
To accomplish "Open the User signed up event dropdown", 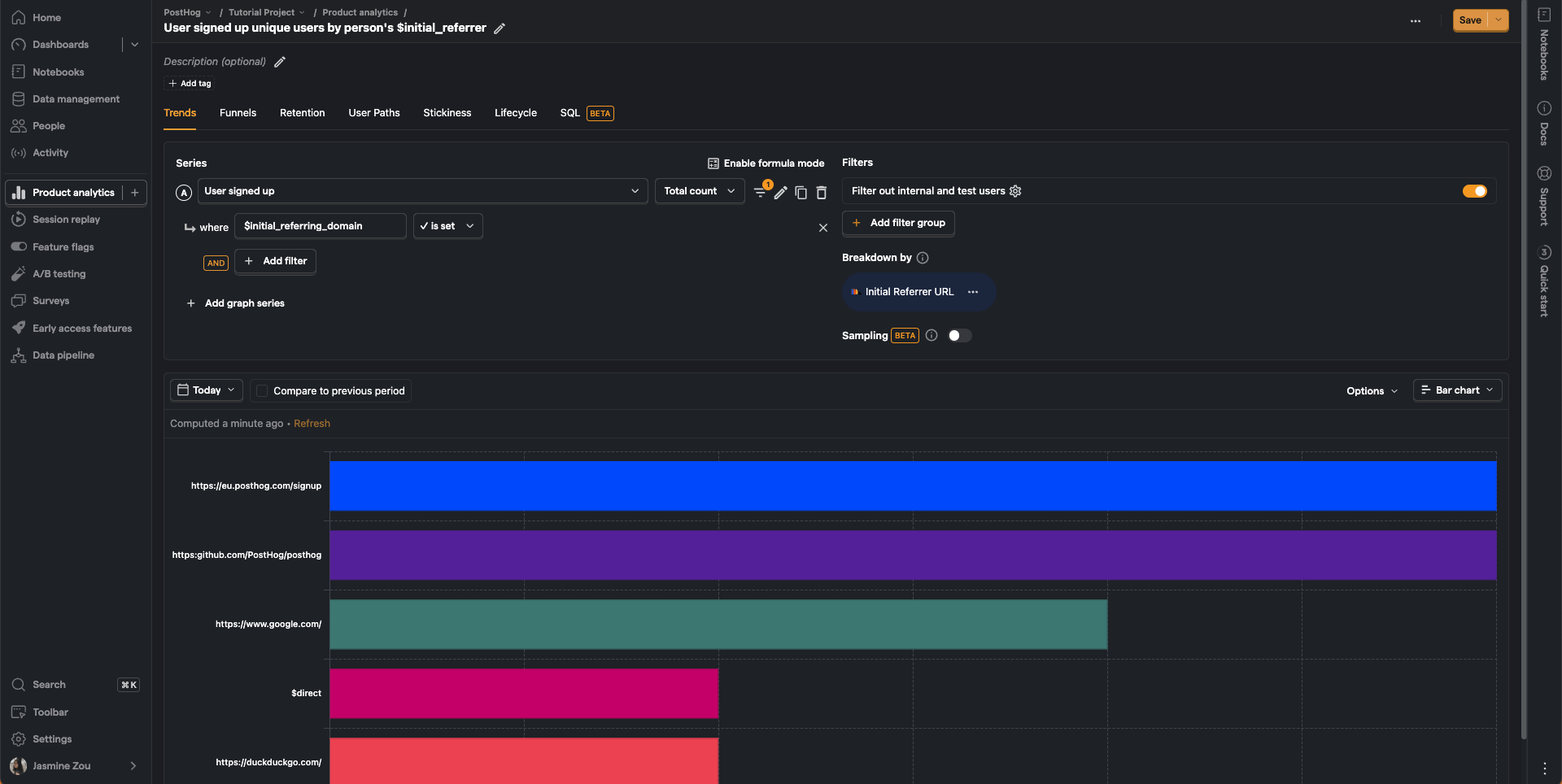I will point(422,191).
